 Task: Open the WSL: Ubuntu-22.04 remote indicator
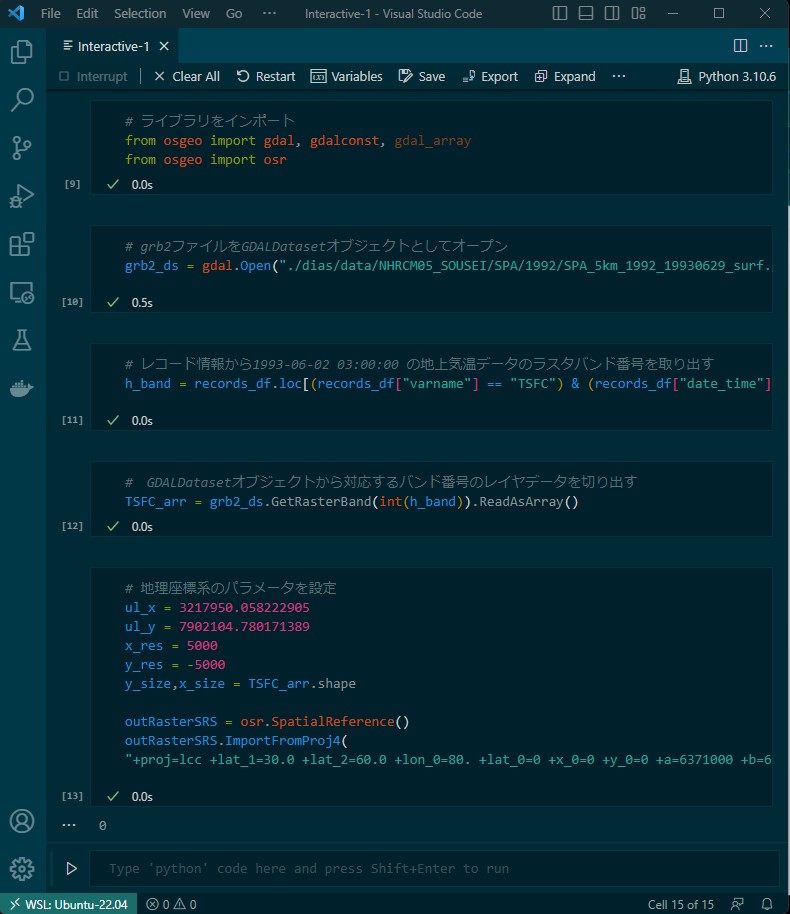69,904
